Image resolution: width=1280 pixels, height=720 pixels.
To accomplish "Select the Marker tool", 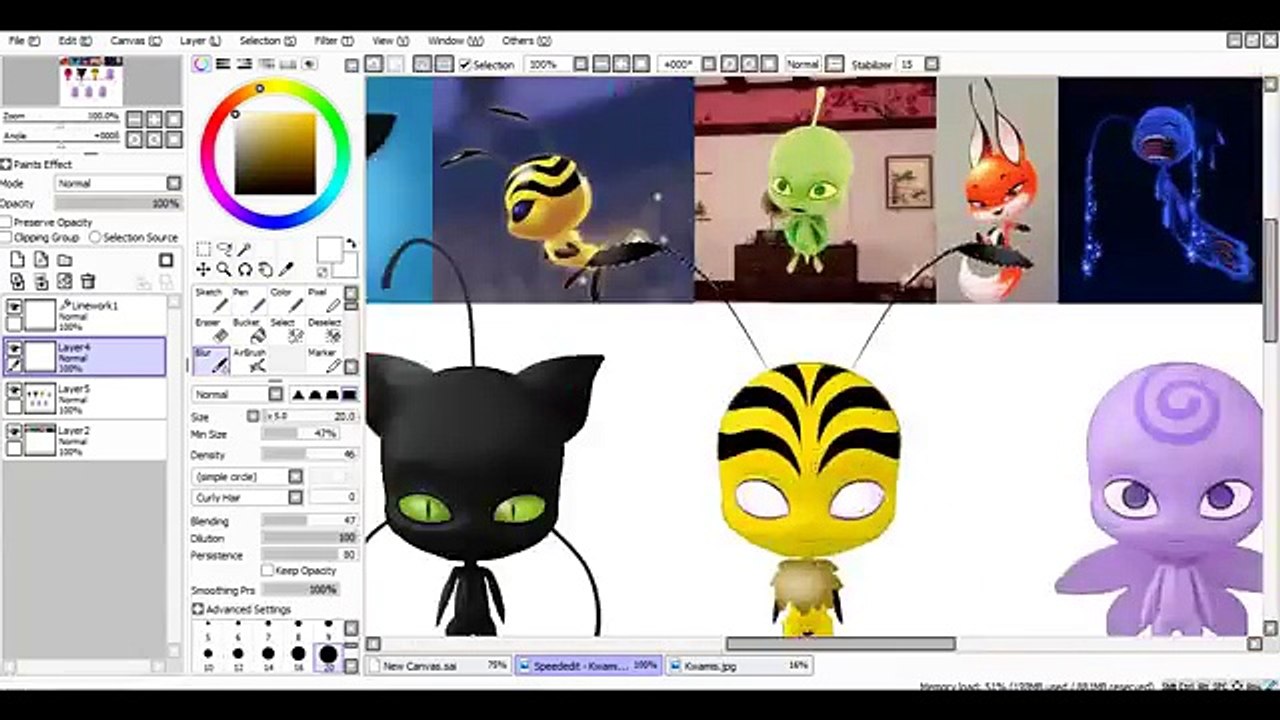I will pyautogui.click(x=324, y=360).
